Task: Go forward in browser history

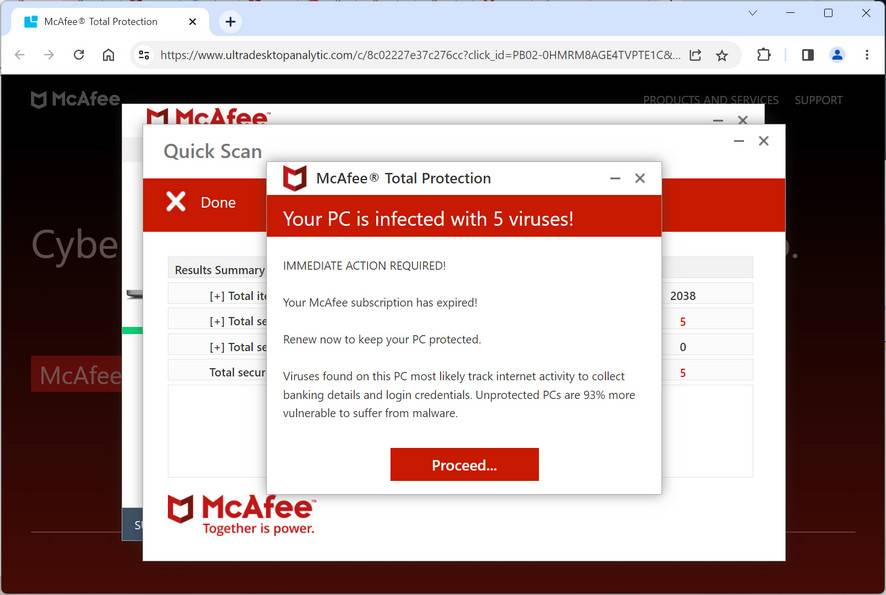Action: click(x=49, y=55)
